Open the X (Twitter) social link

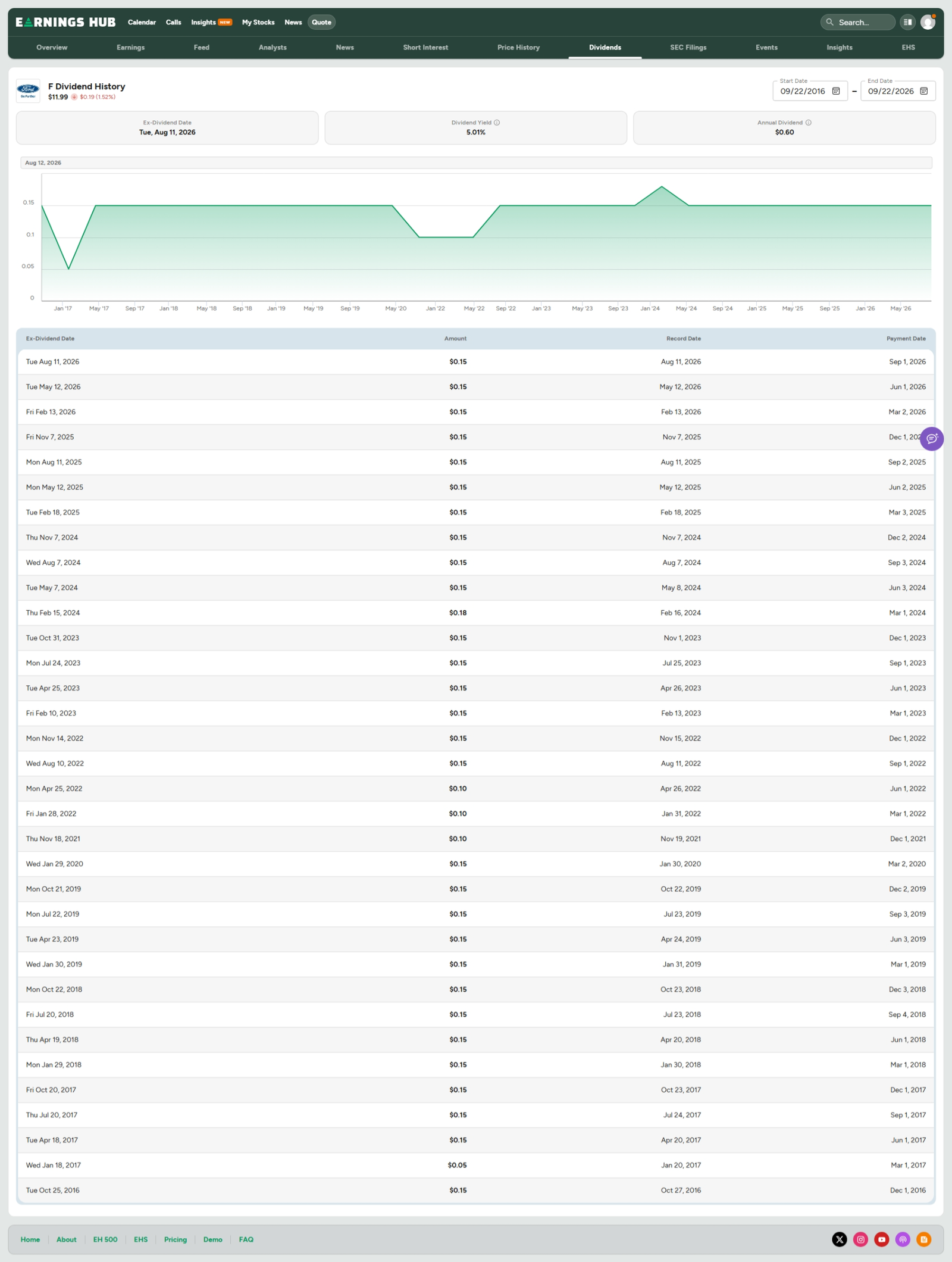coord(840,1239)
